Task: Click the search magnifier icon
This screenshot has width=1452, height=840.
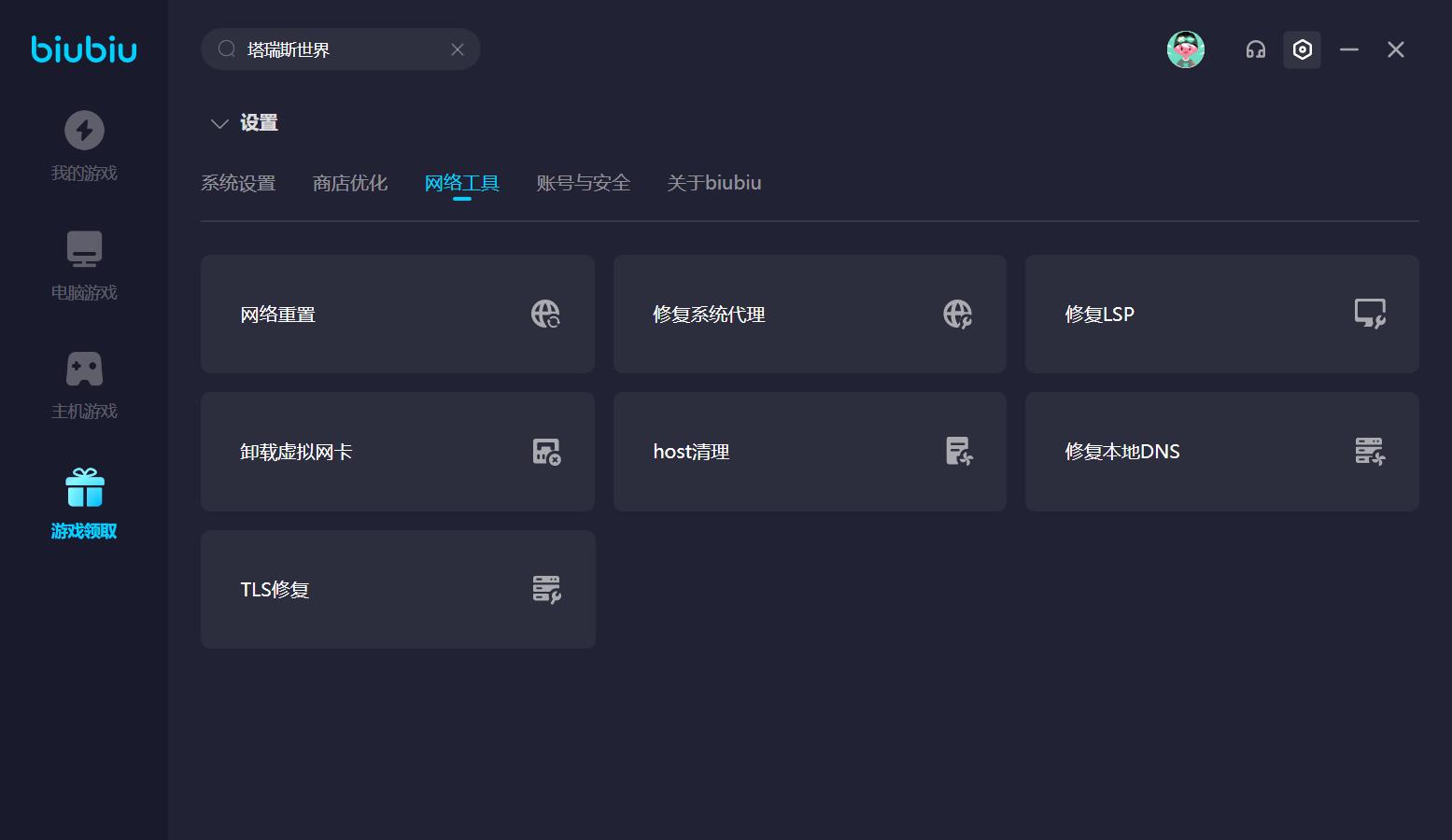Action: click(227, 49)
